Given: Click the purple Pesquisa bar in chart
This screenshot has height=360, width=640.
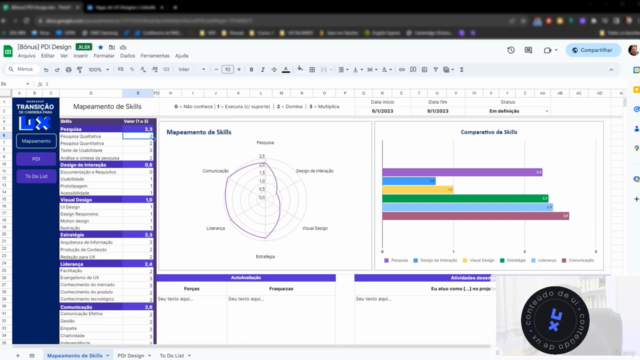Looking at the screenshot, I should tap(462, 172).
